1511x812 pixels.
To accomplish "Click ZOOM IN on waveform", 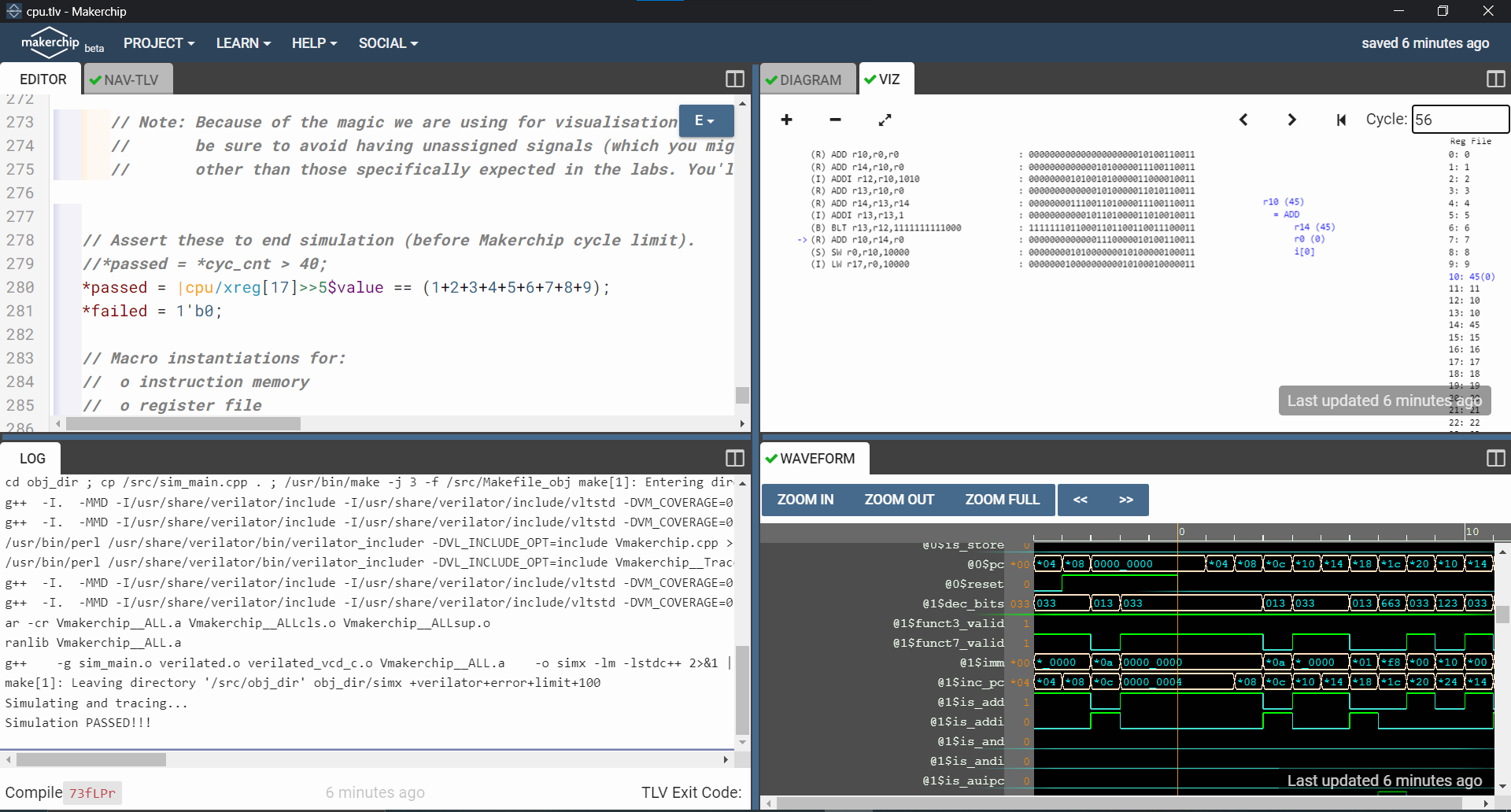I will [805, 500].
